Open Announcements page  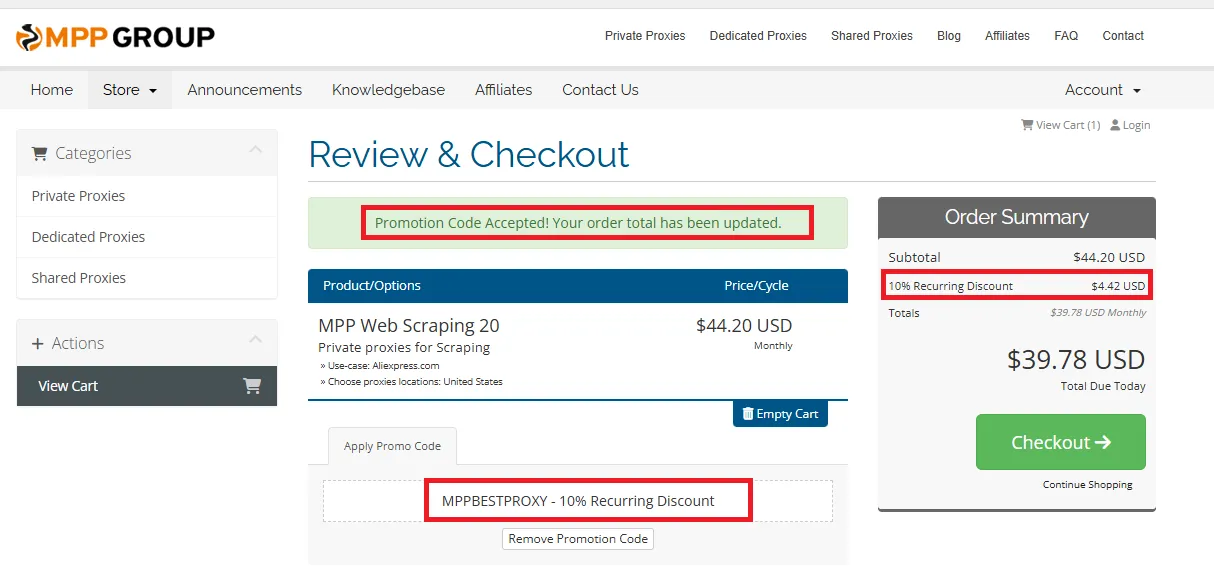coord(245,90)
